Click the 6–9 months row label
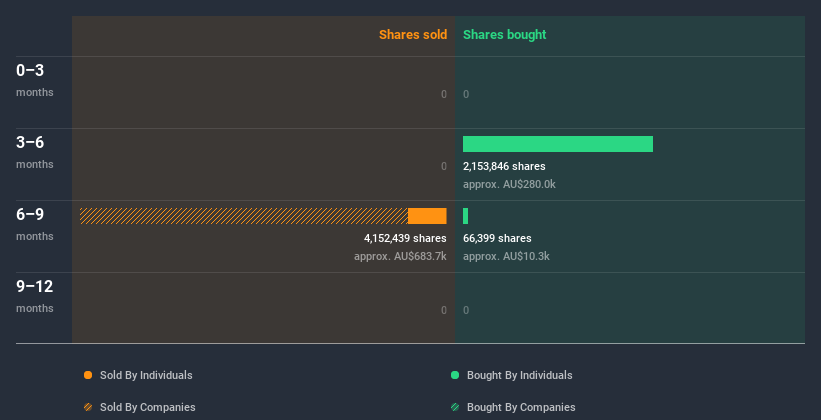Viewport: 821px width, 420px height. tap(35, 224)
